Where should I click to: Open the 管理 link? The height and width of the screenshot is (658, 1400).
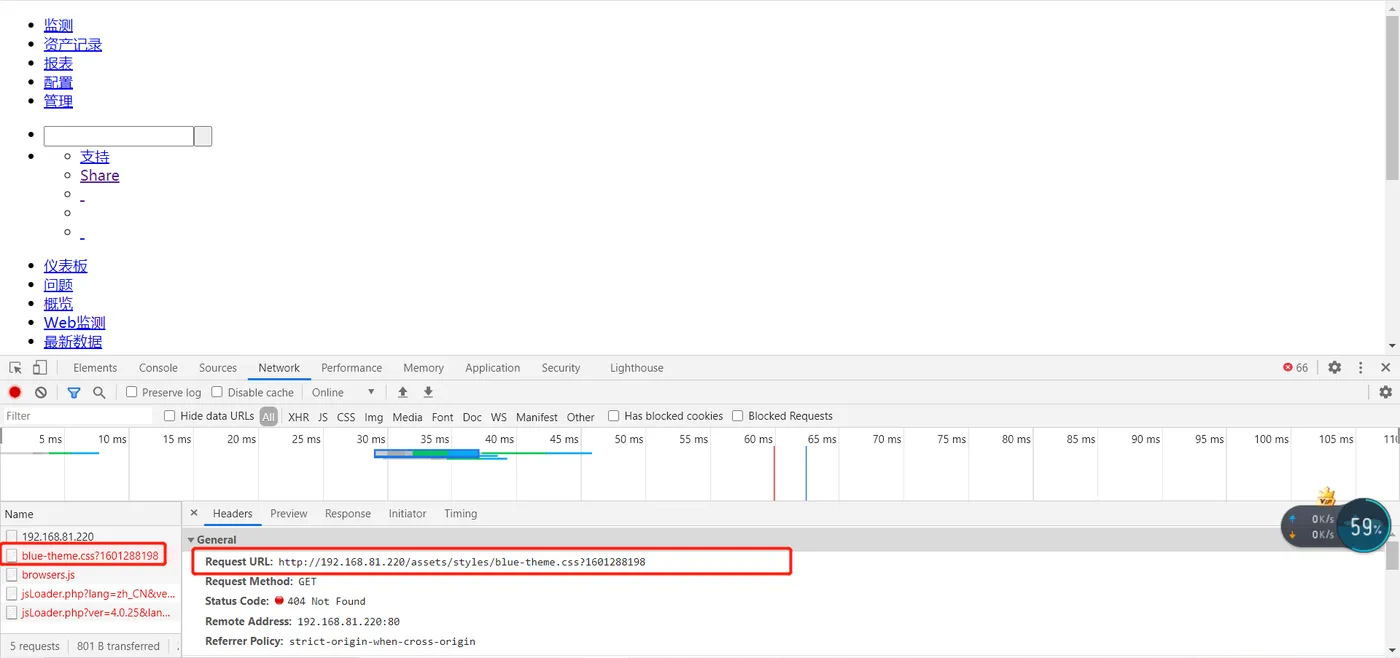click(x=58, y=101)
